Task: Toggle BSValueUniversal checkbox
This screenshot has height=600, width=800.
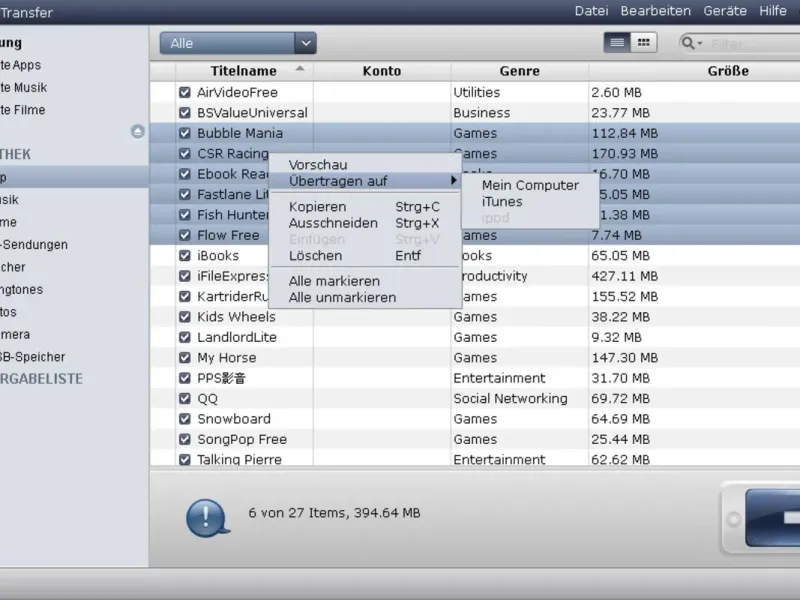Action: pyautogui.click(x=185, y=113)
